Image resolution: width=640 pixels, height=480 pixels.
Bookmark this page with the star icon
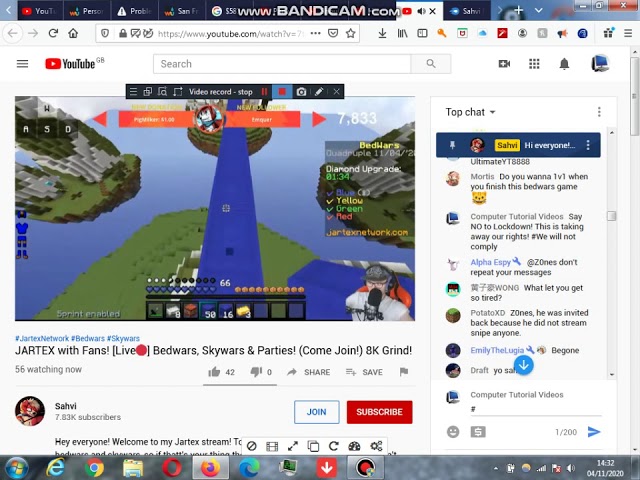(350, 33)
